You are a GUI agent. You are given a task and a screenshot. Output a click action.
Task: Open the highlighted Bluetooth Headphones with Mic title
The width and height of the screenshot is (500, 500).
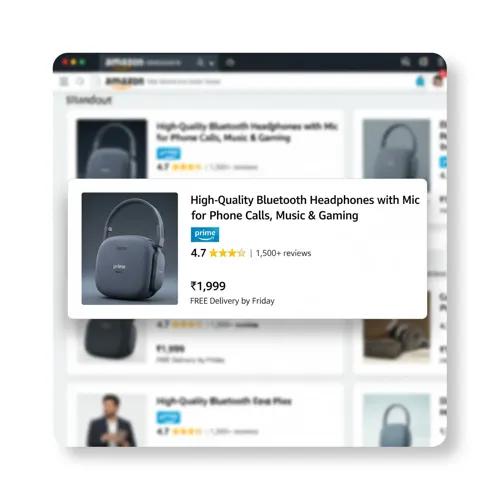coord(305,208)
